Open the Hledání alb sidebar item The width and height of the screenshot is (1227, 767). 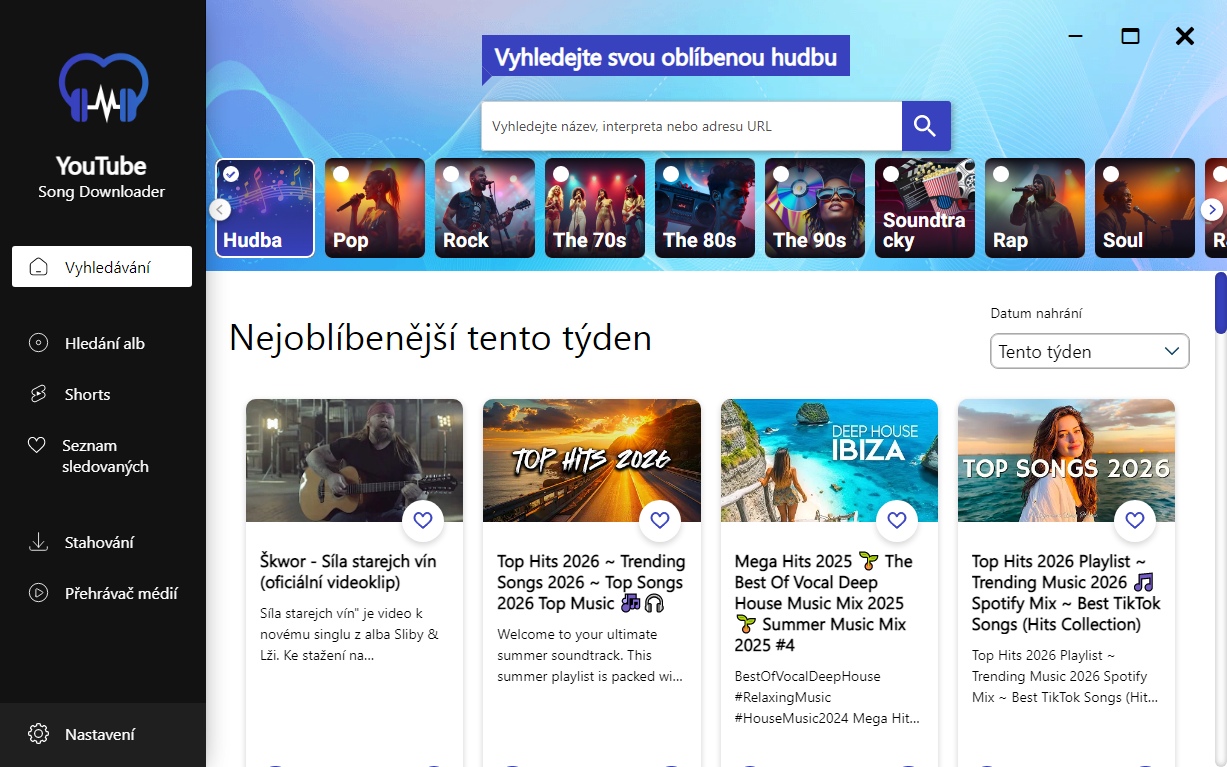click(104, 343)
